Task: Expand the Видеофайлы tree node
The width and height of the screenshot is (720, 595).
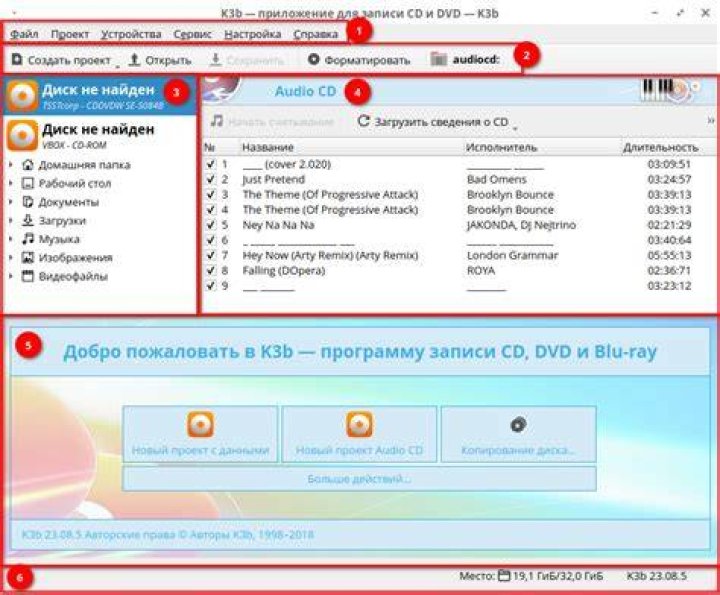Action: (x=11, y=276)
